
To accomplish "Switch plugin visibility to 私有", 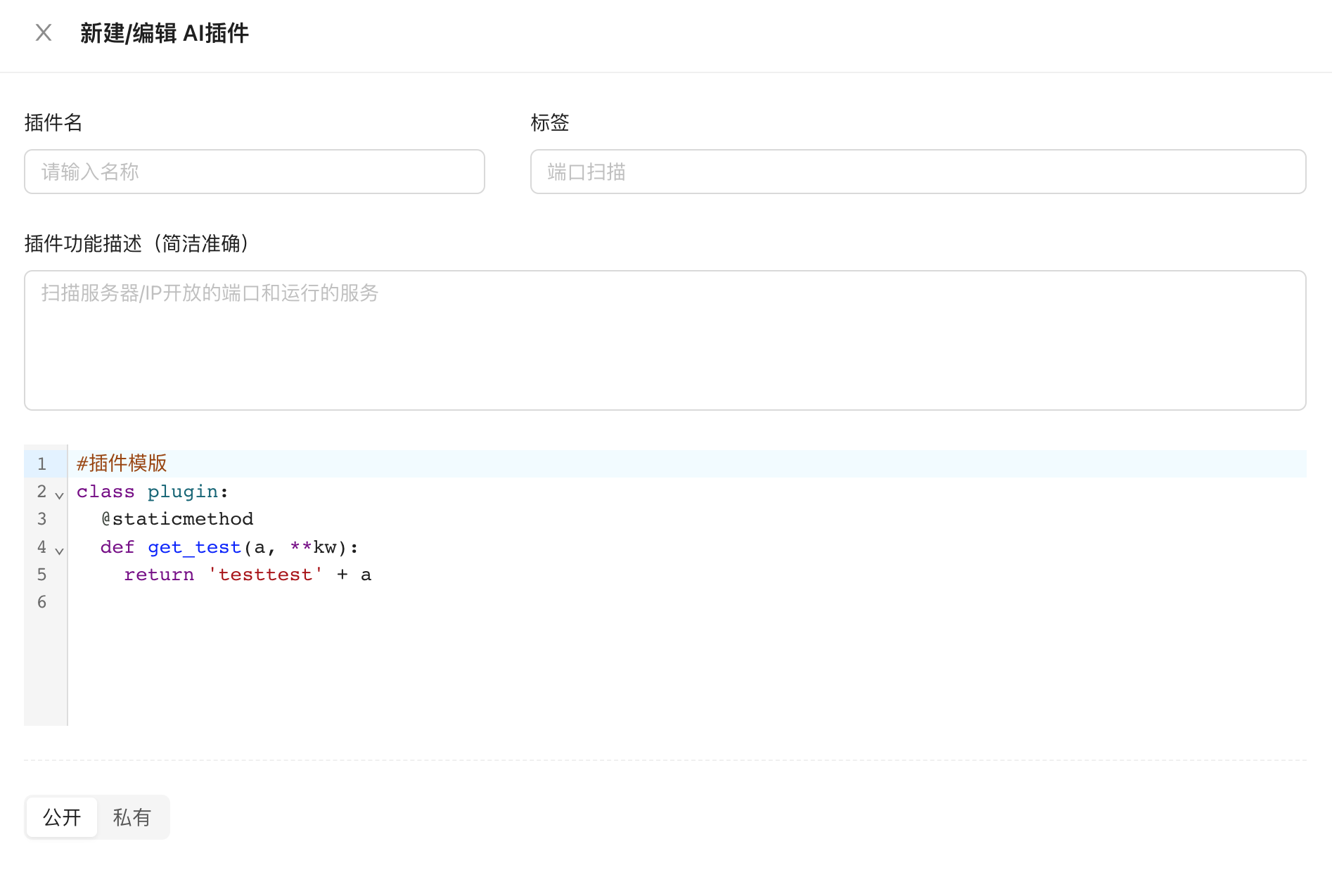I will tap(132, 817).
